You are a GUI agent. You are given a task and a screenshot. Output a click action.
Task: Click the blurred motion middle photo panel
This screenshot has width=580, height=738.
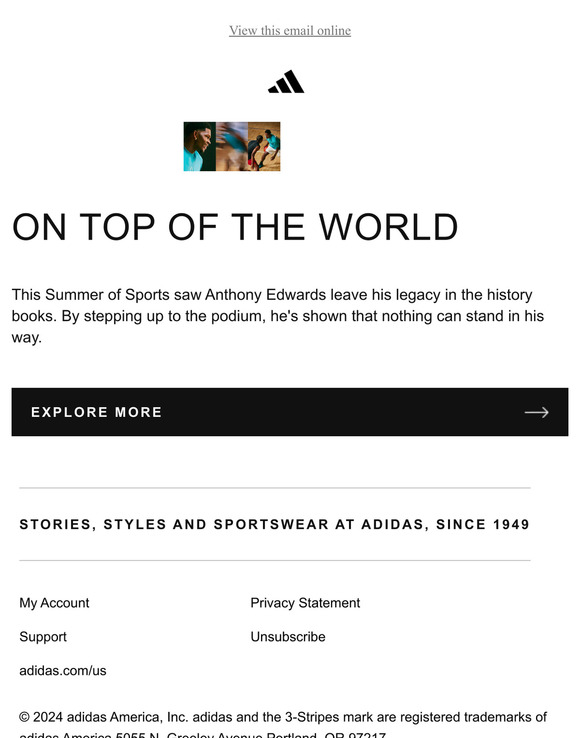coord(232,146)
